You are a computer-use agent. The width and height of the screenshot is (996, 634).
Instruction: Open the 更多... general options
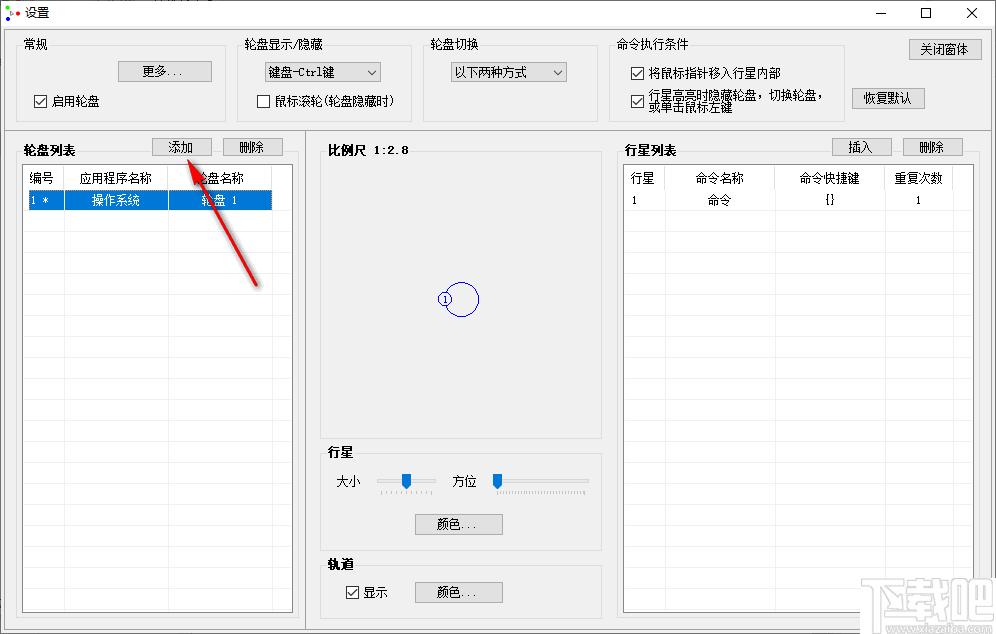pos(165,71)
